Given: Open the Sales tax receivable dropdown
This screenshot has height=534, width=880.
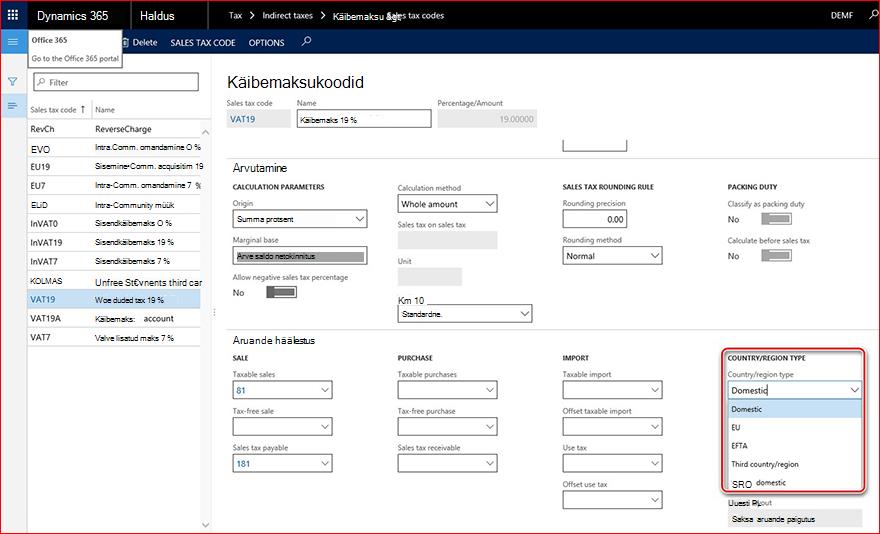Looking at the screenshot, I should point(447,463).
